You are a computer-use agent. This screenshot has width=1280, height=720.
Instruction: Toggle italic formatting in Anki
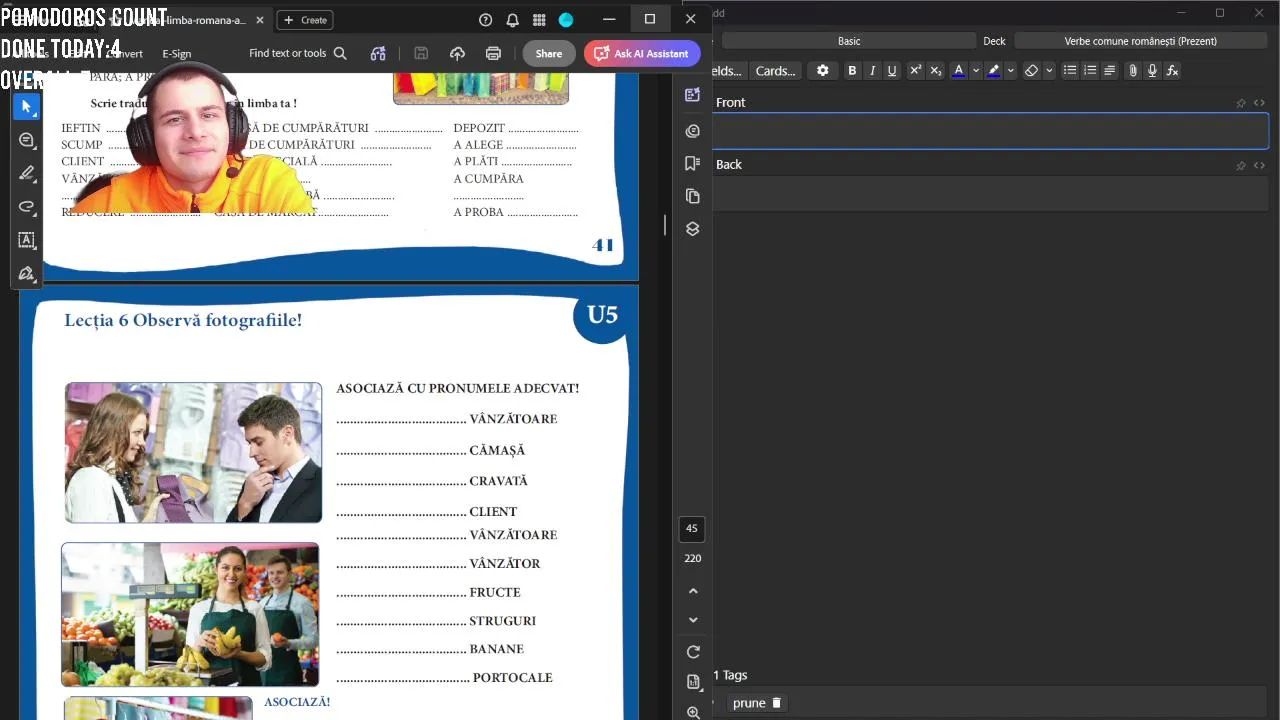[x=872, y=71]
